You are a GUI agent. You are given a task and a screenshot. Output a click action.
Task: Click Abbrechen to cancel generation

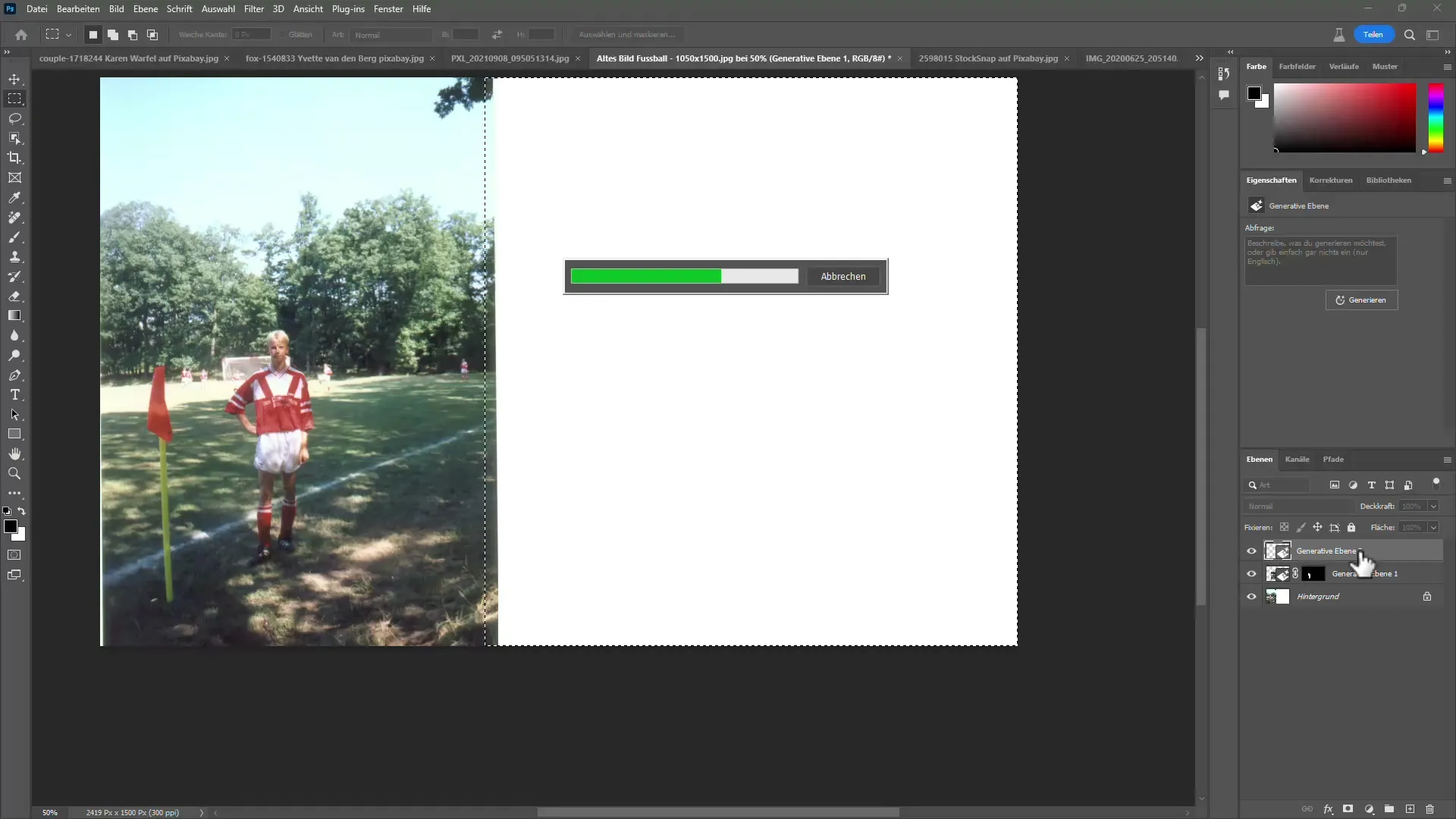point(843,276)
